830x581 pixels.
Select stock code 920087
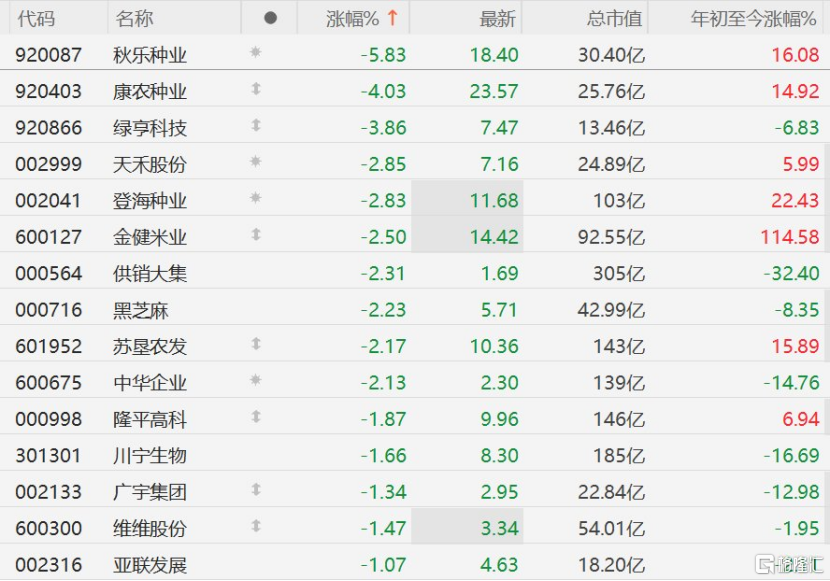pos(49,55)
